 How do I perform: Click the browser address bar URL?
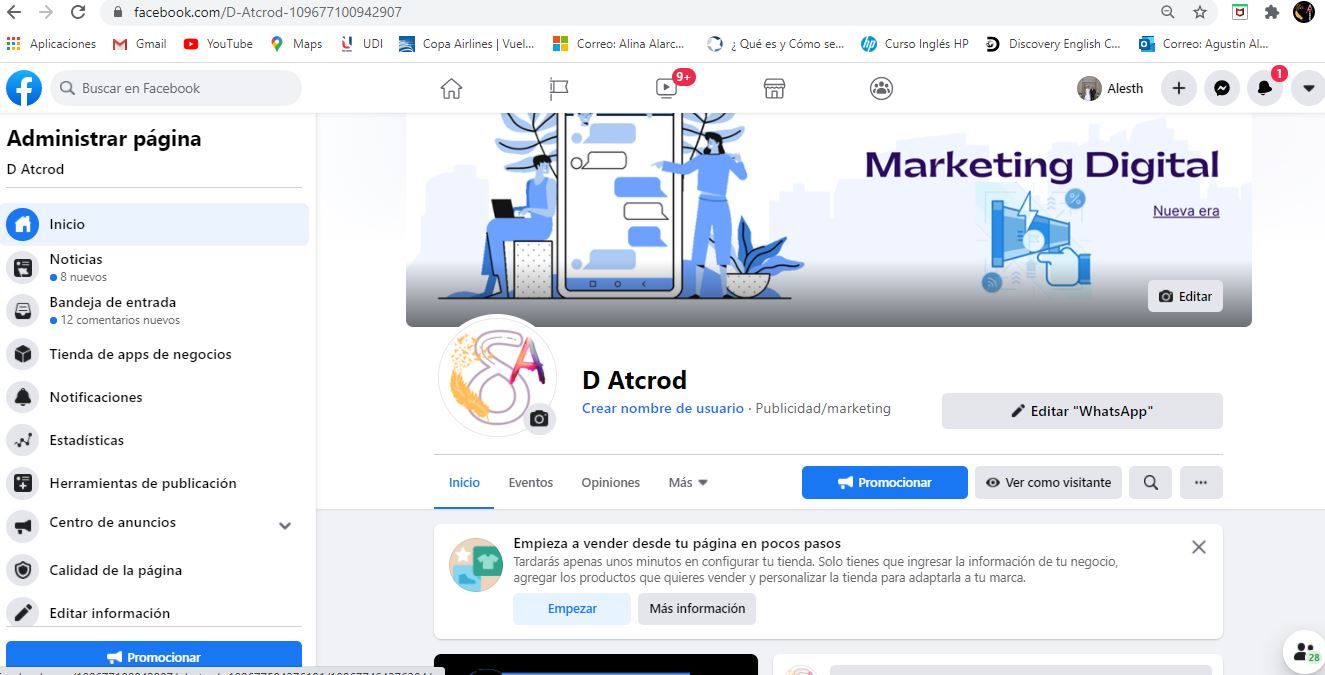(x=268, y=12)
